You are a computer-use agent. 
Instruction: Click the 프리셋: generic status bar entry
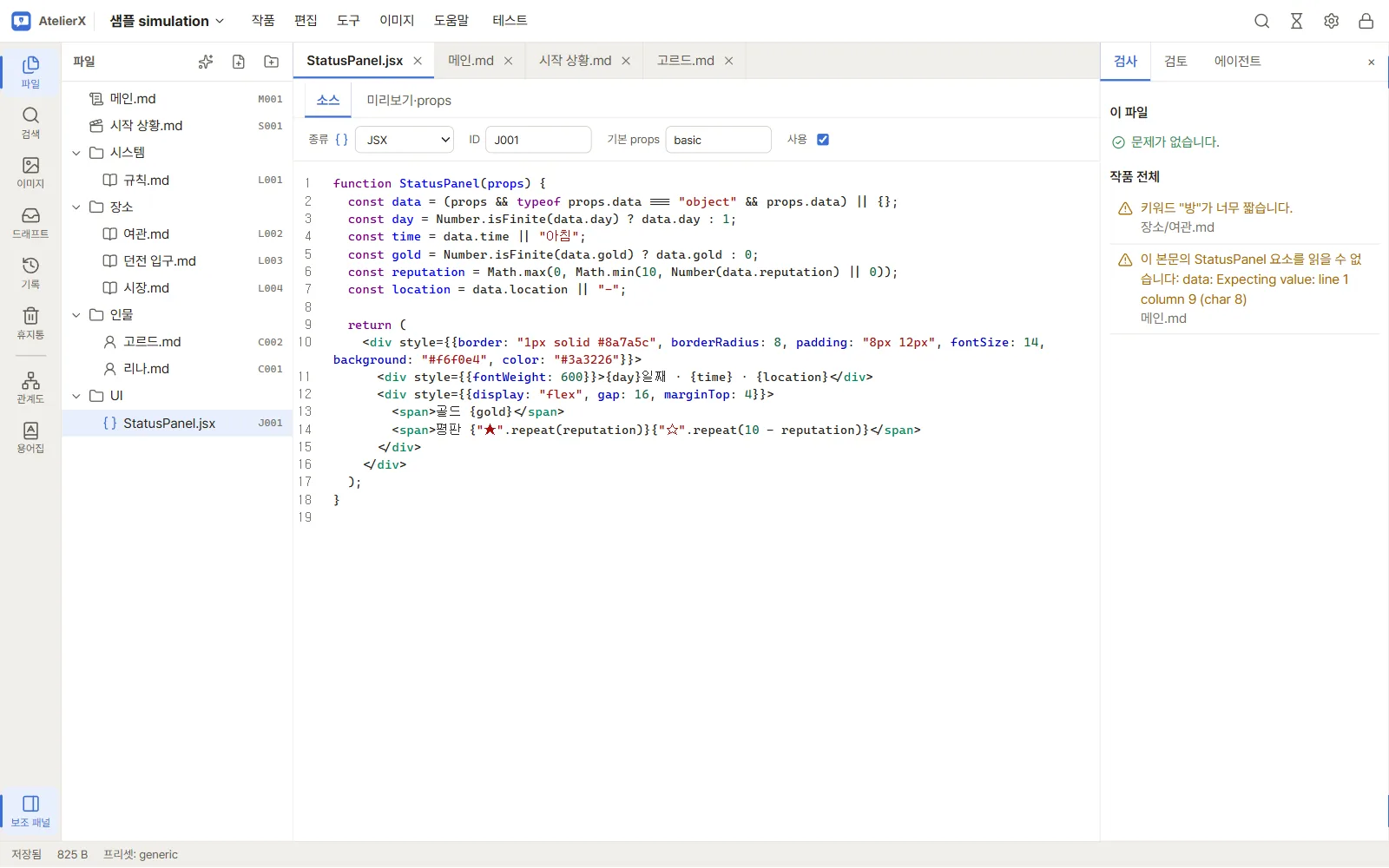(141, 855)
